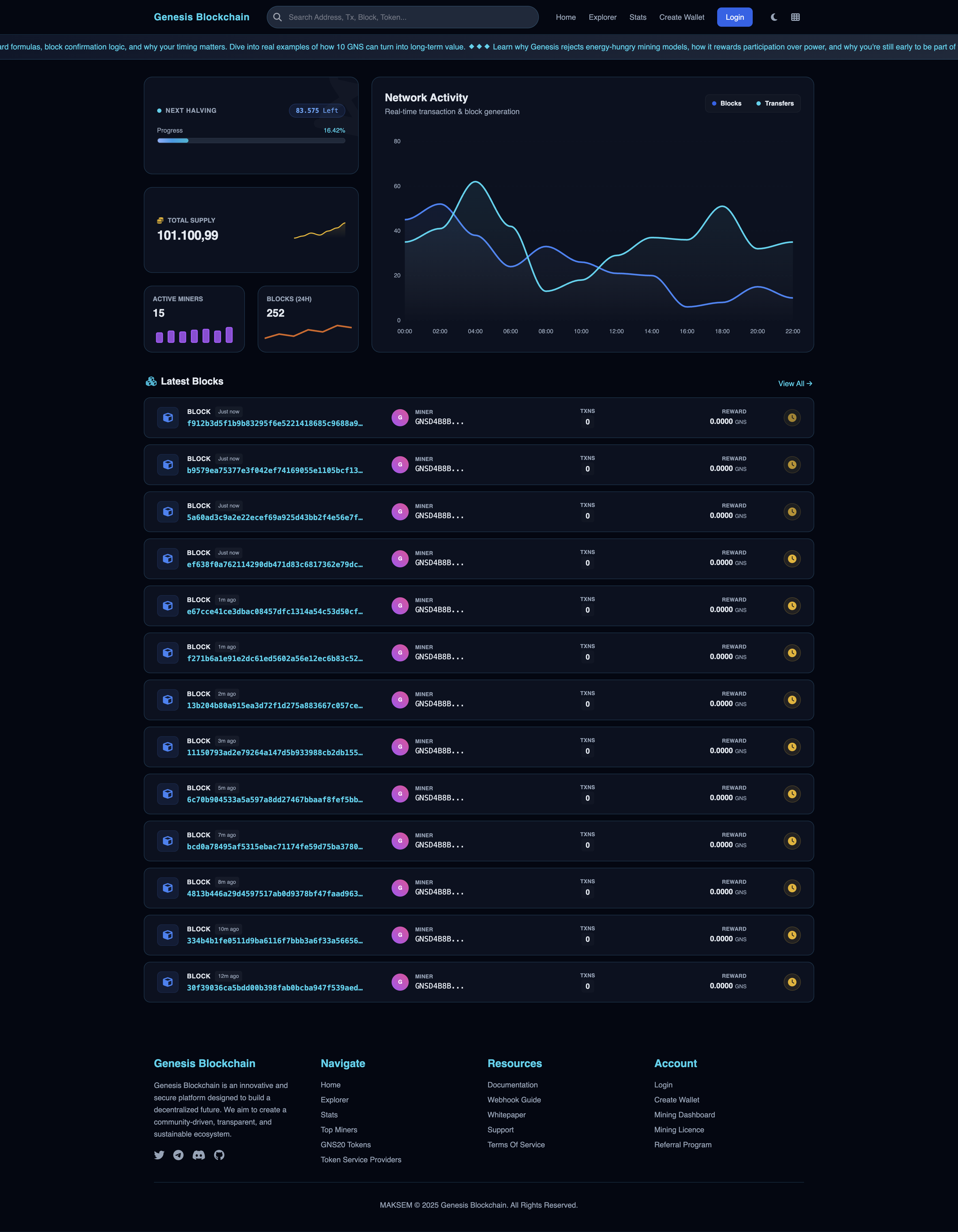This screenshot has width=958, height=1232.
Task: Open block hash ef638f0a link
Action: [275, 564]
